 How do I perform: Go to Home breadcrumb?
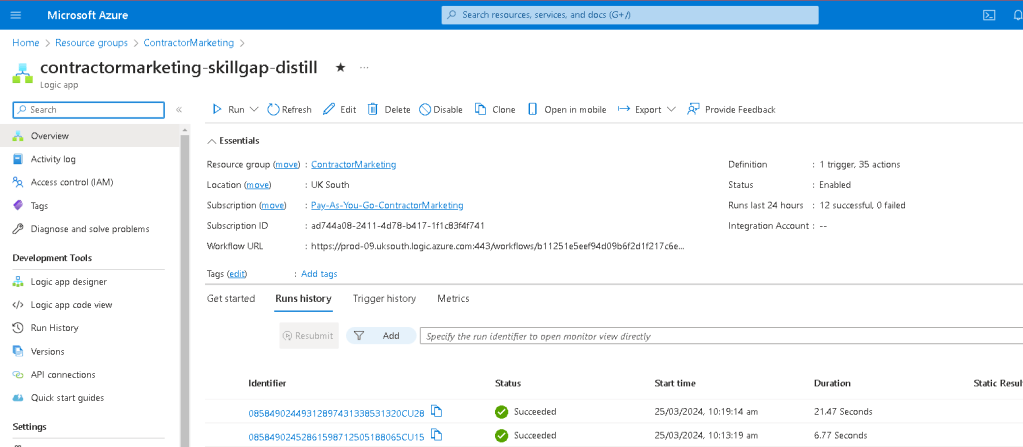click(25, 43)
